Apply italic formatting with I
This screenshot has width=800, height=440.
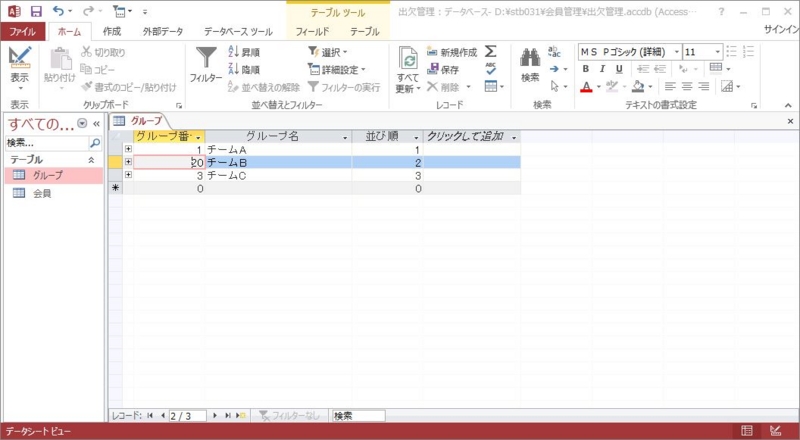point(603,69)
